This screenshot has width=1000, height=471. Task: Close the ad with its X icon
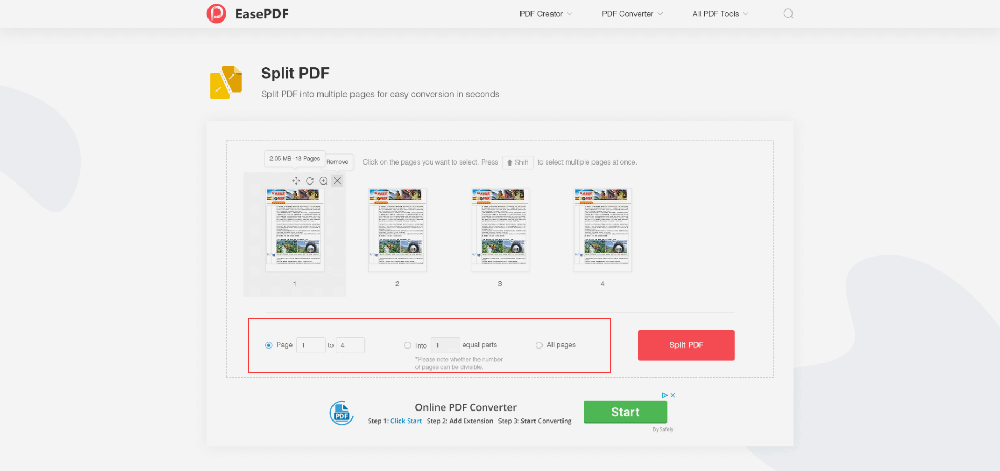click(673, 396)
